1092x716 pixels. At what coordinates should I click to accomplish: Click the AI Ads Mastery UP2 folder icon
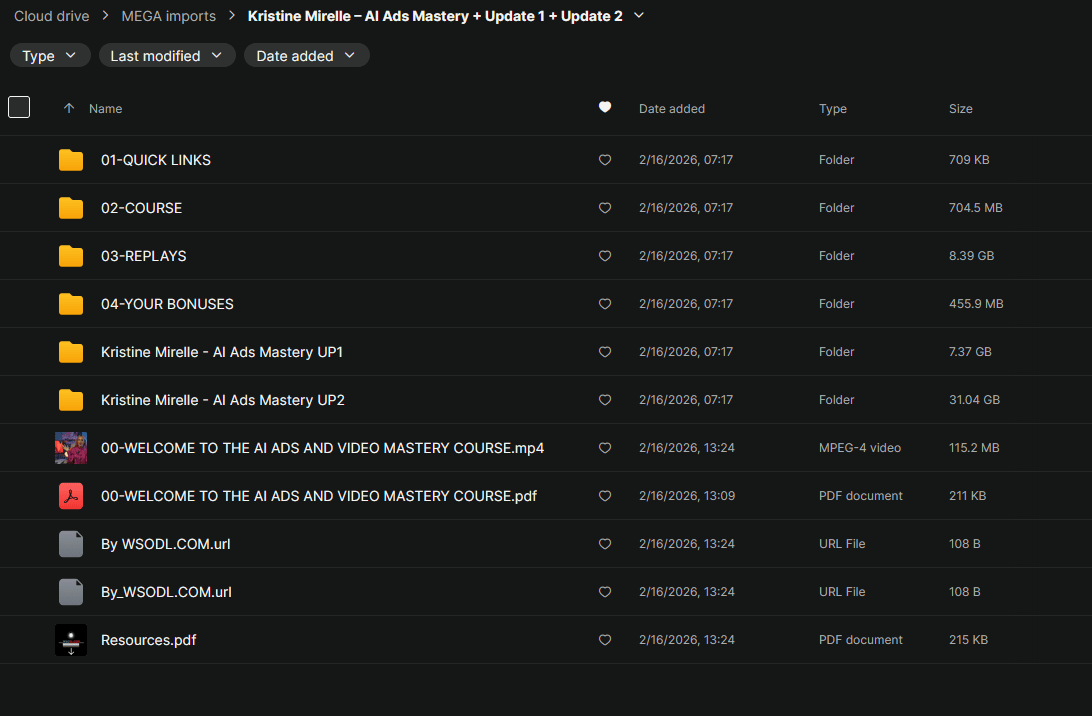click(x=71, y=400)
